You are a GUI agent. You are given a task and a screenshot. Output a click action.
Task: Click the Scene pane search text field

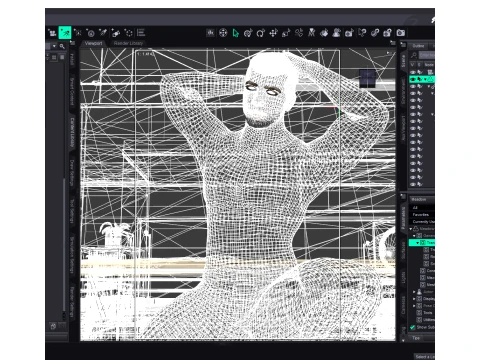click(x=427, y=55)
